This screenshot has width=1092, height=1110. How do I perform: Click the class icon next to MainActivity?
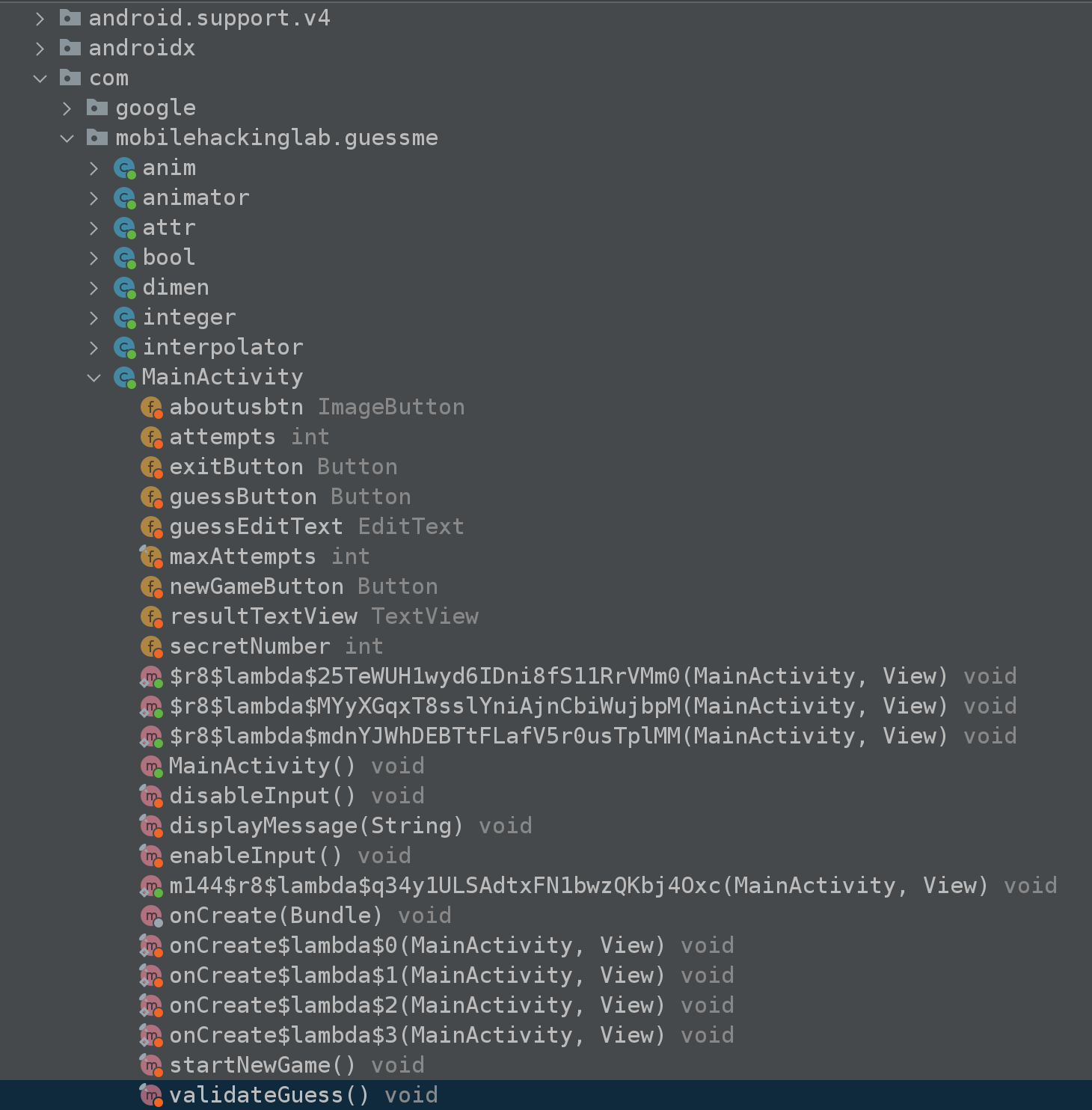[124, 378]
